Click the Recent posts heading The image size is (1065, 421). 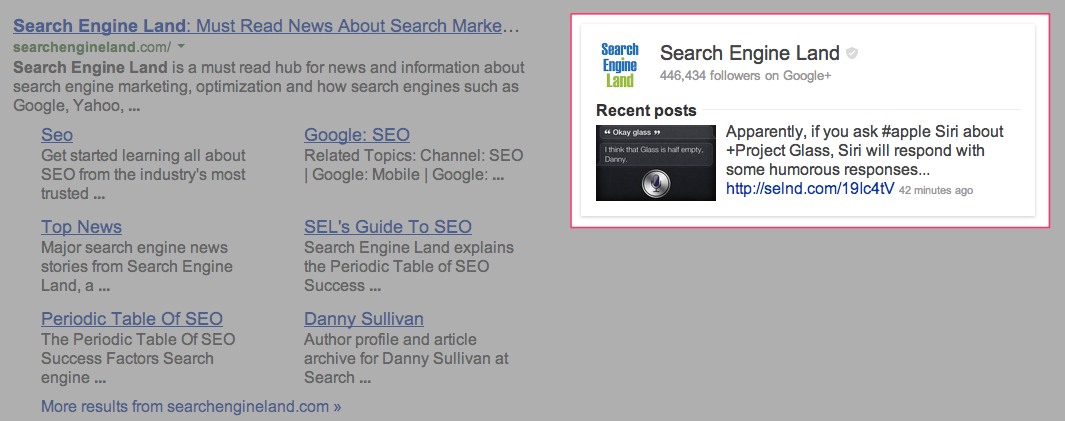pos(646,110)
